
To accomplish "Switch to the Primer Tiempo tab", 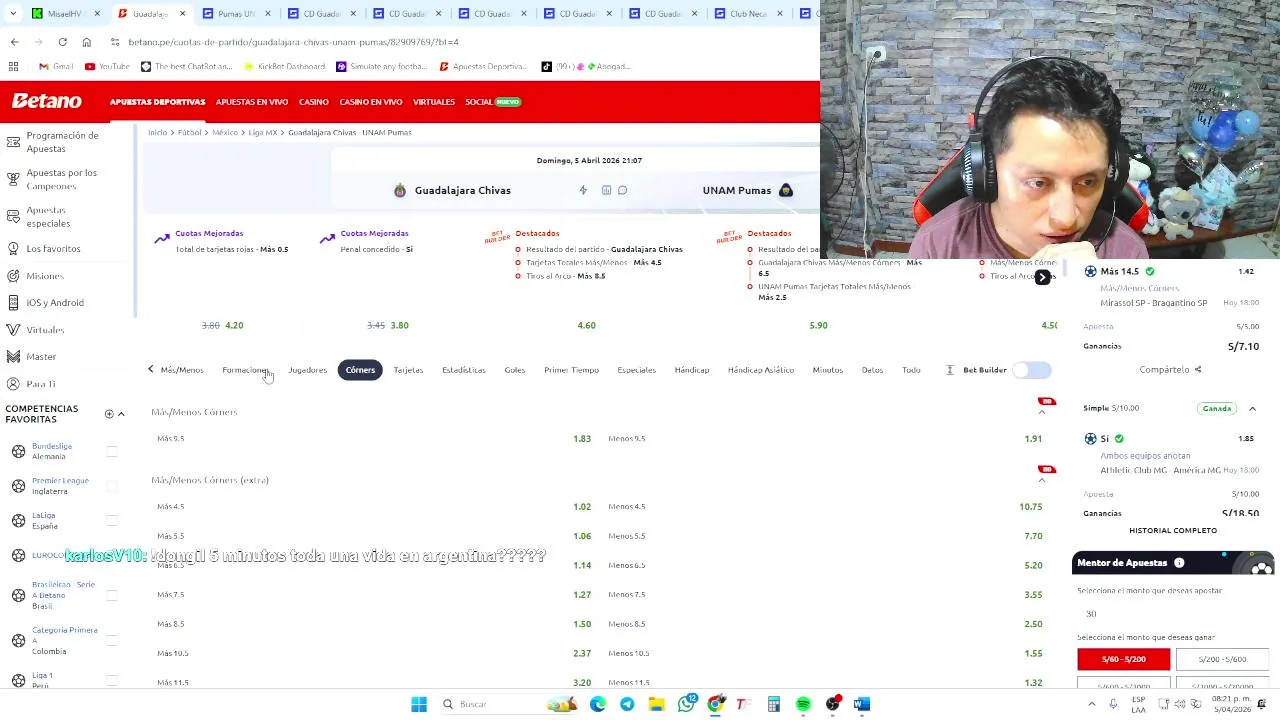I will [571, 370].
